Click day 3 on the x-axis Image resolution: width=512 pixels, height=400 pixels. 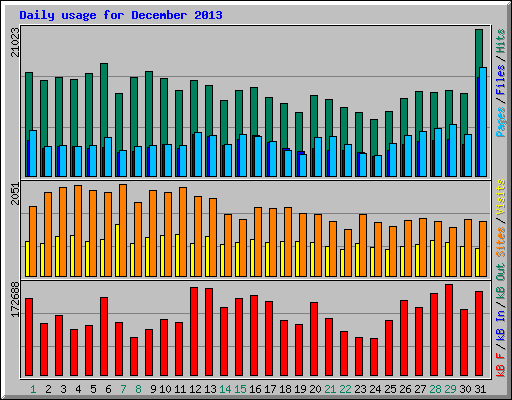pyautogui.click(x=63, y=389)
